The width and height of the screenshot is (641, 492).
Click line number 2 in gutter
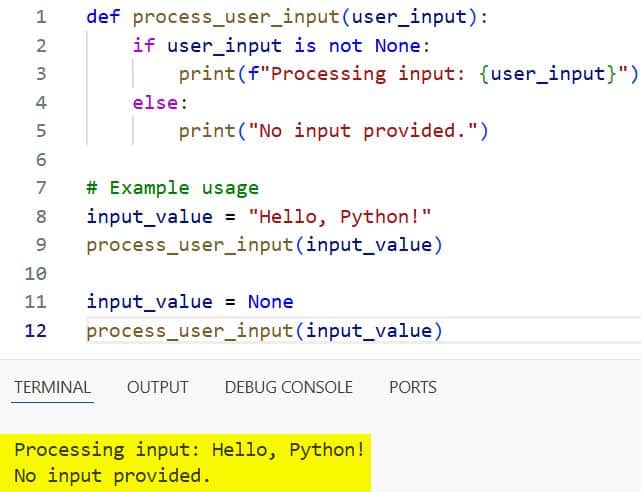(x=41, y=46)
